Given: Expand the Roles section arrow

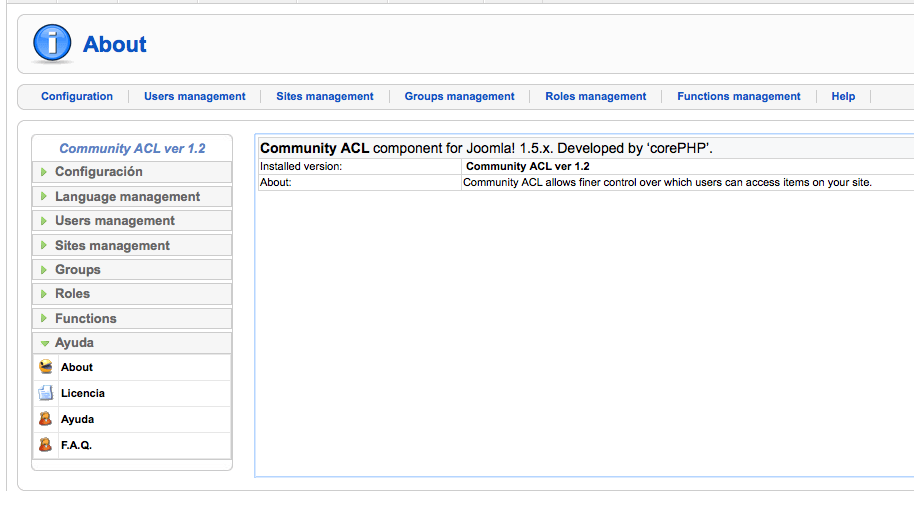Looking at the screenshot, I should (44, 293).
